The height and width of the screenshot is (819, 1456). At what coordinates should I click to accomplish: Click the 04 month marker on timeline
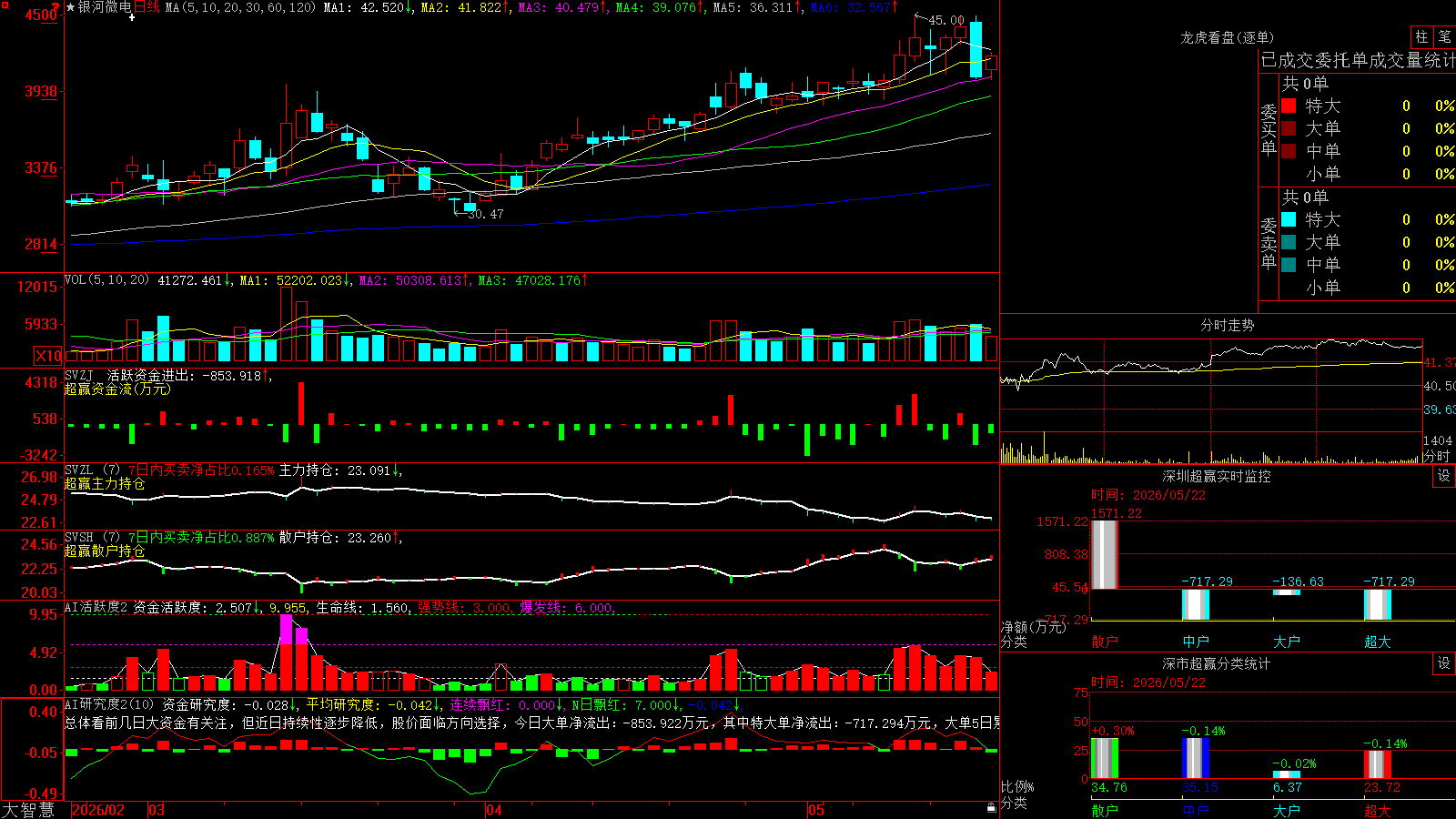(x=494, y=810)
